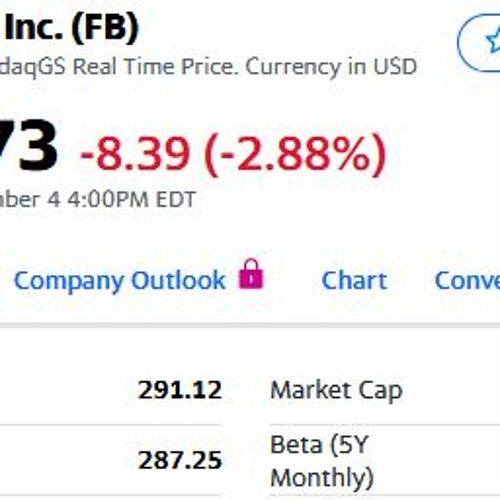Click the 4:00PM EDT timestamp
The image size is (500, 500).
[x=131, y=200]
